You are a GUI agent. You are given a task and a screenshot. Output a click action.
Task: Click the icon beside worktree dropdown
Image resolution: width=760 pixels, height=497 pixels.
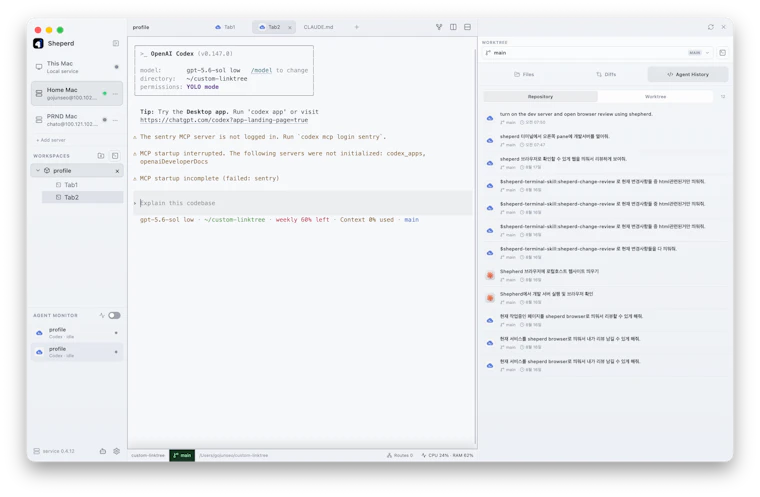723,53
